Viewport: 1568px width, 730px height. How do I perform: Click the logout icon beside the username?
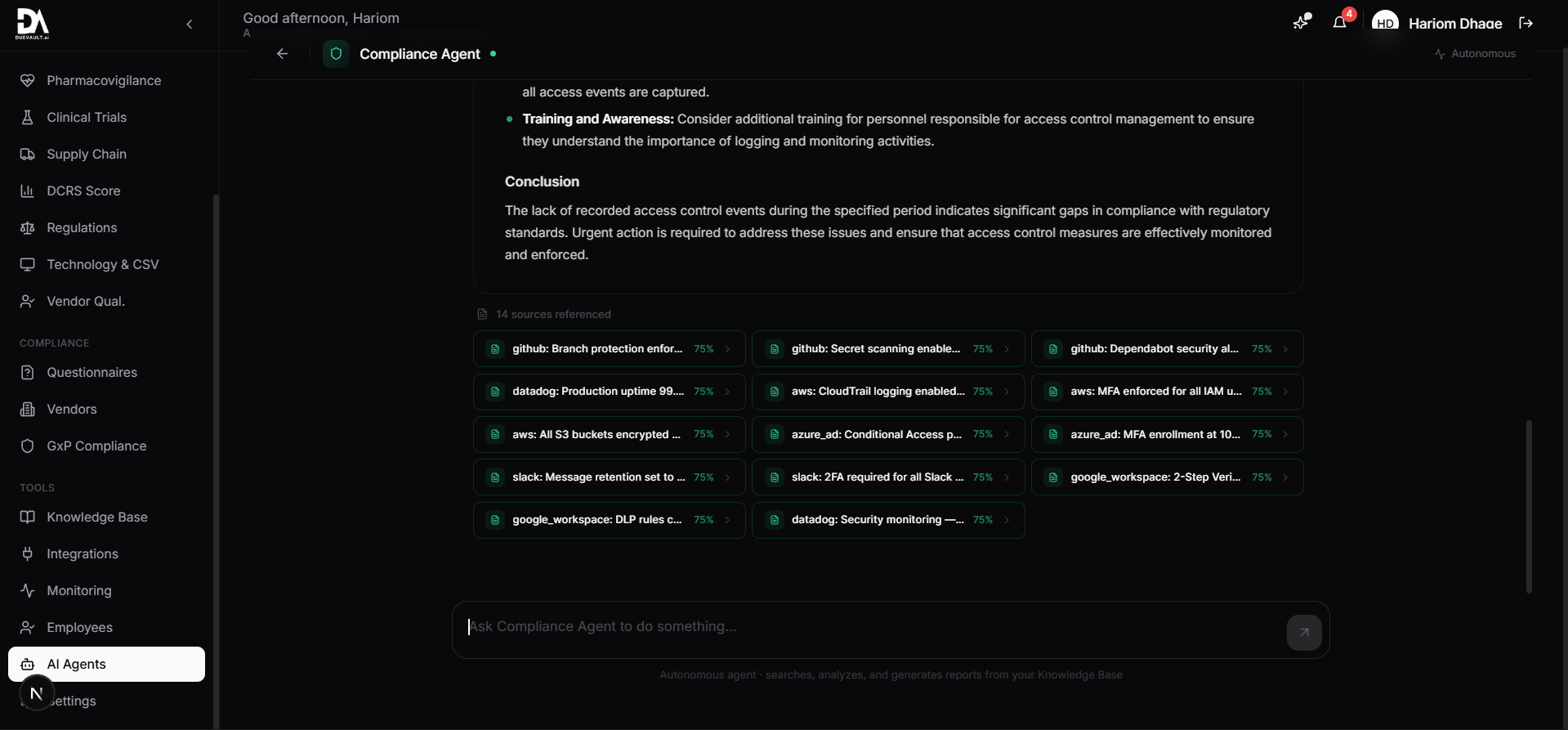pyautogui.click(x=1526, y=23)
